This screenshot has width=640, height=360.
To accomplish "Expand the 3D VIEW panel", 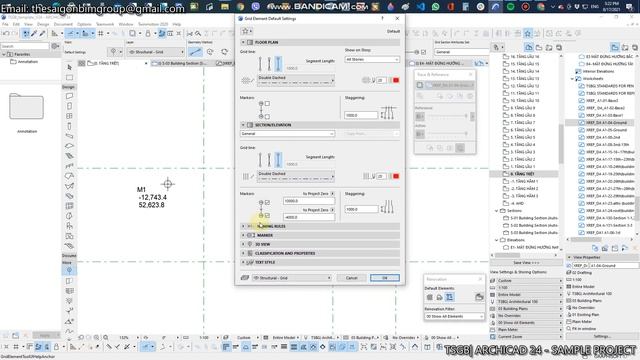I will (243, 244).
